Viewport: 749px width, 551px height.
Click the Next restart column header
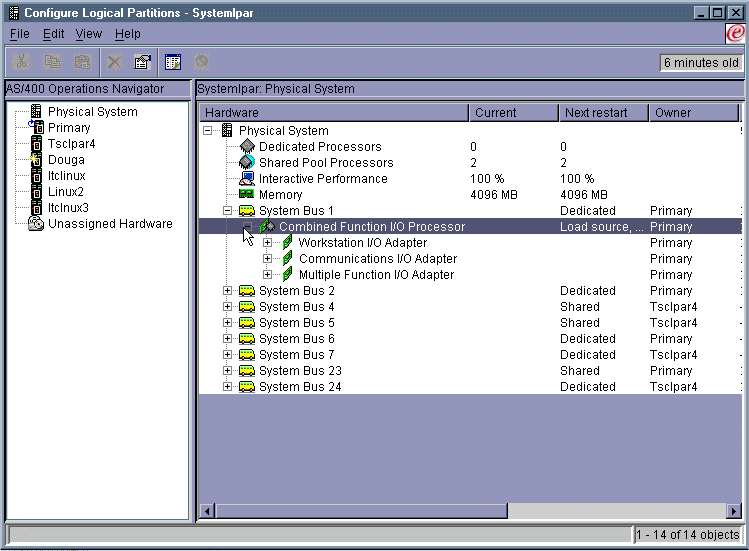click(x=603, y=113)
